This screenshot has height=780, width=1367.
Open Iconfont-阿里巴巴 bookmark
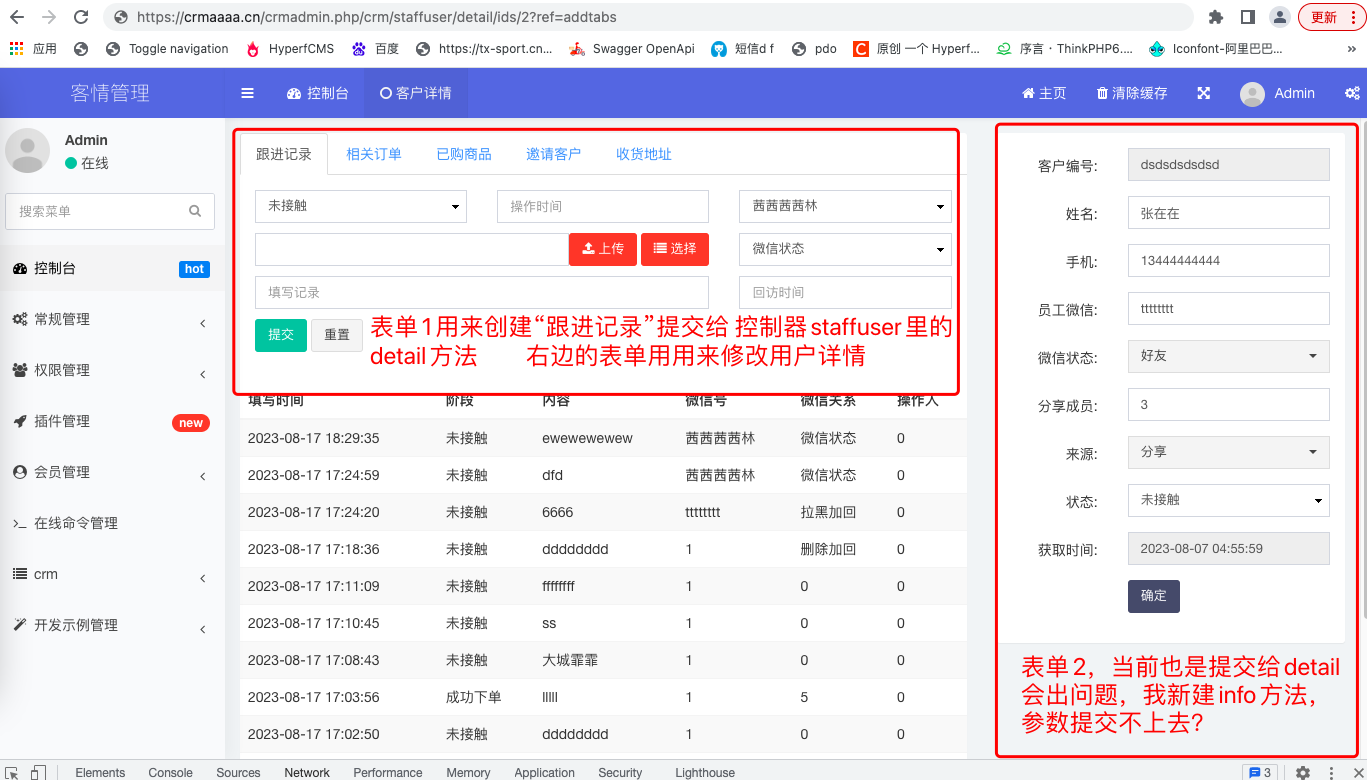[x=1216, y=48]
